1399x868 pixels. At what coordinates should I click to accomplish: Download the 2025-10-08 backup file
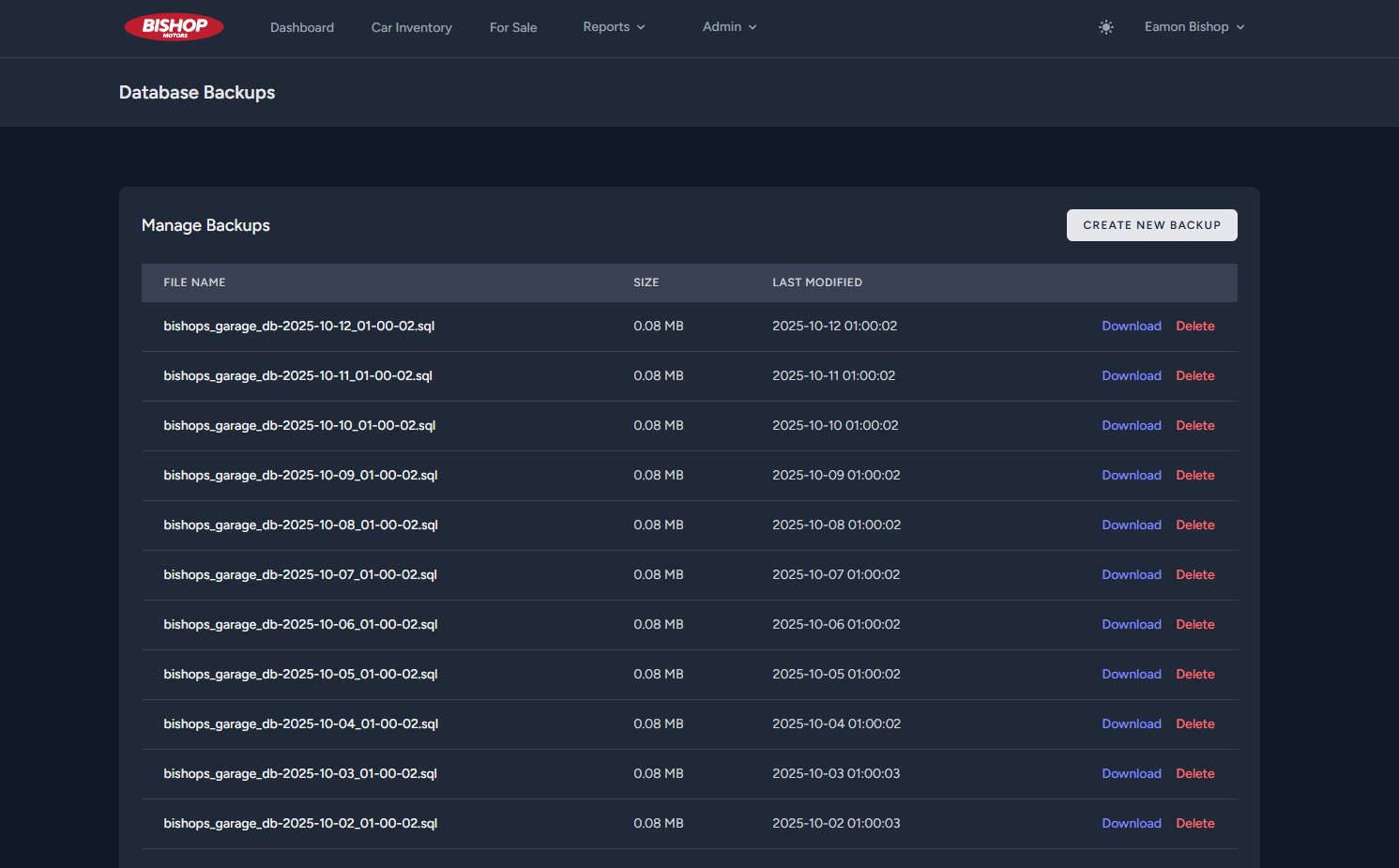pos(1132,525)
